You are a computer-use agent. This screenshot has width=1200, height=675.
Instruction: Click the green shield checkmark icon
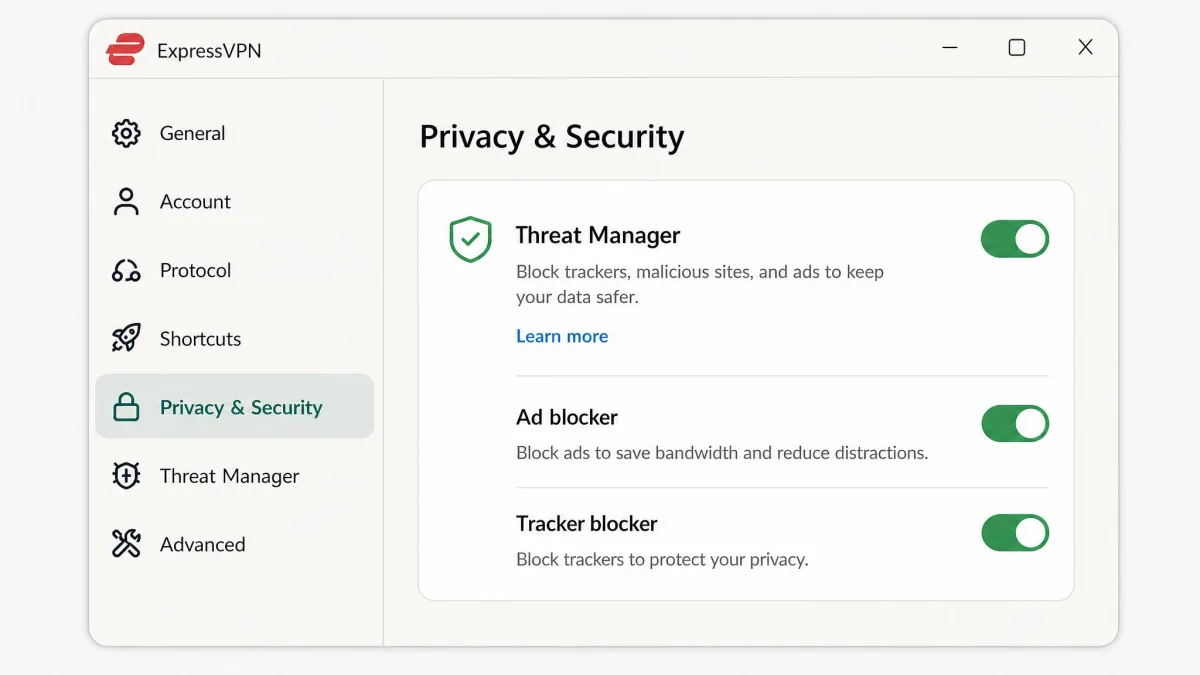point(470,240)
